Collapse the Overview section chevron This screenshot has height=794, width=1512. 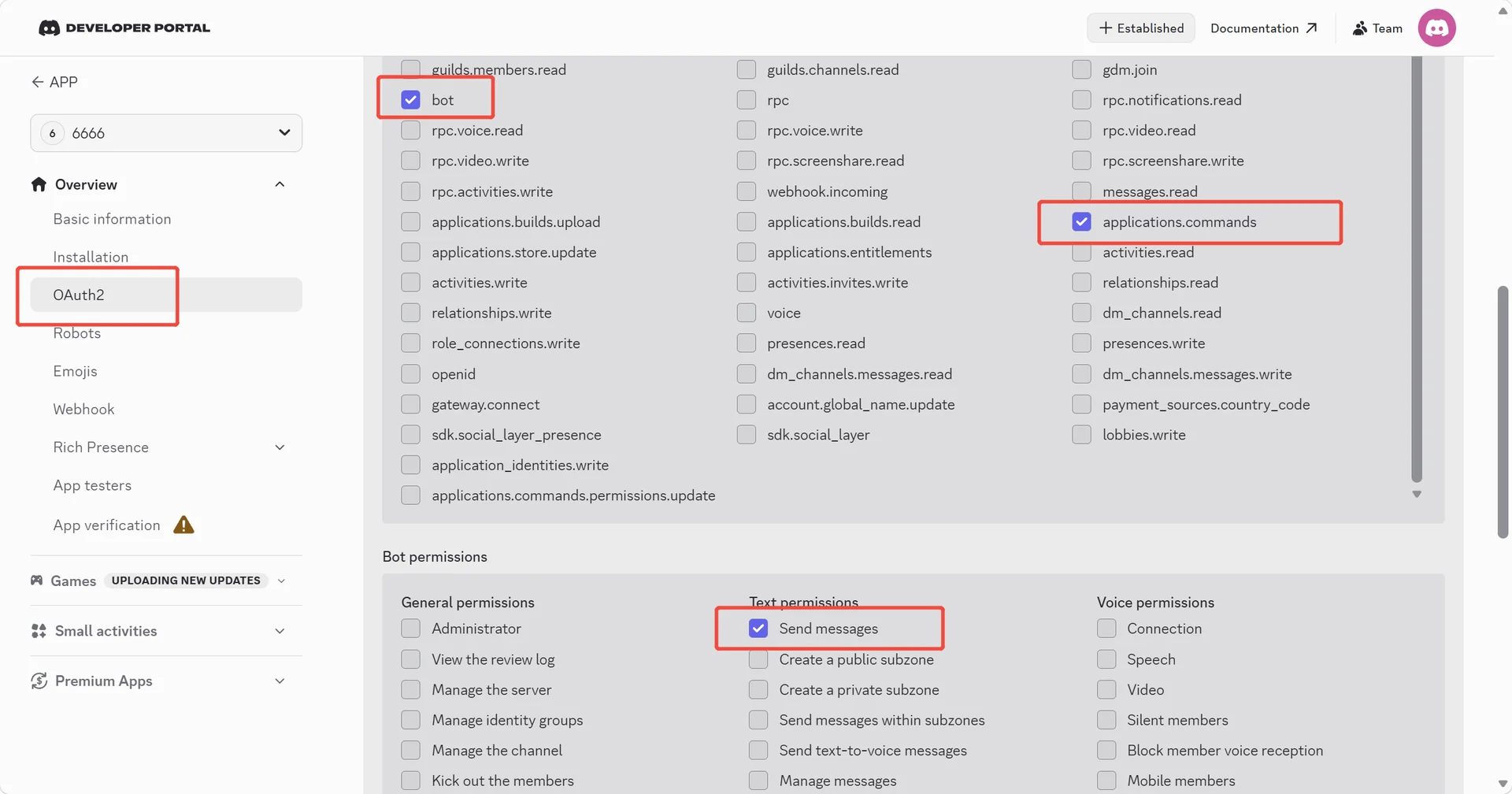tap(280, 184)
